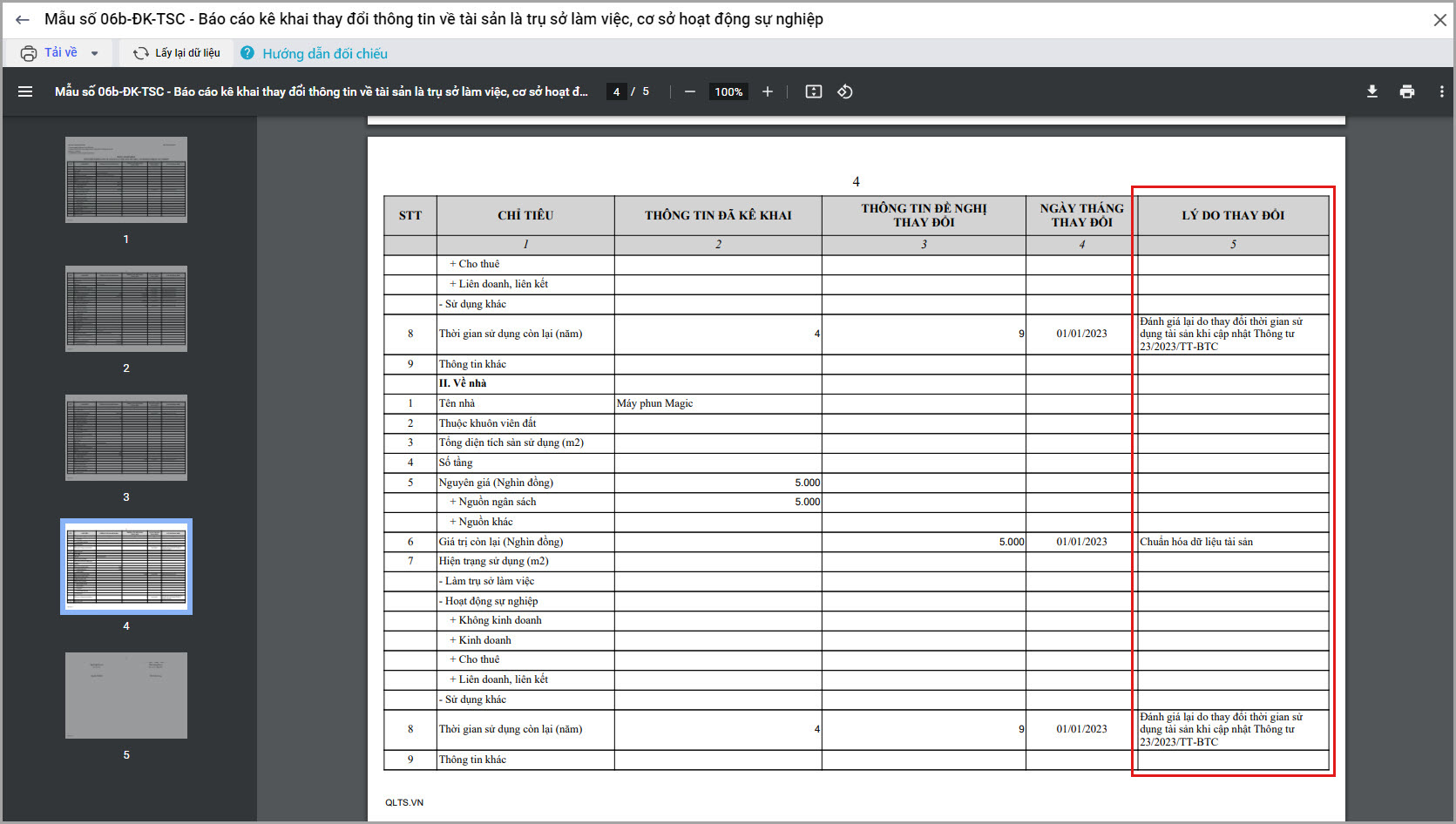Click the fit to page icon
This screenshot has height=824, width=1456.
pos(814,91)
